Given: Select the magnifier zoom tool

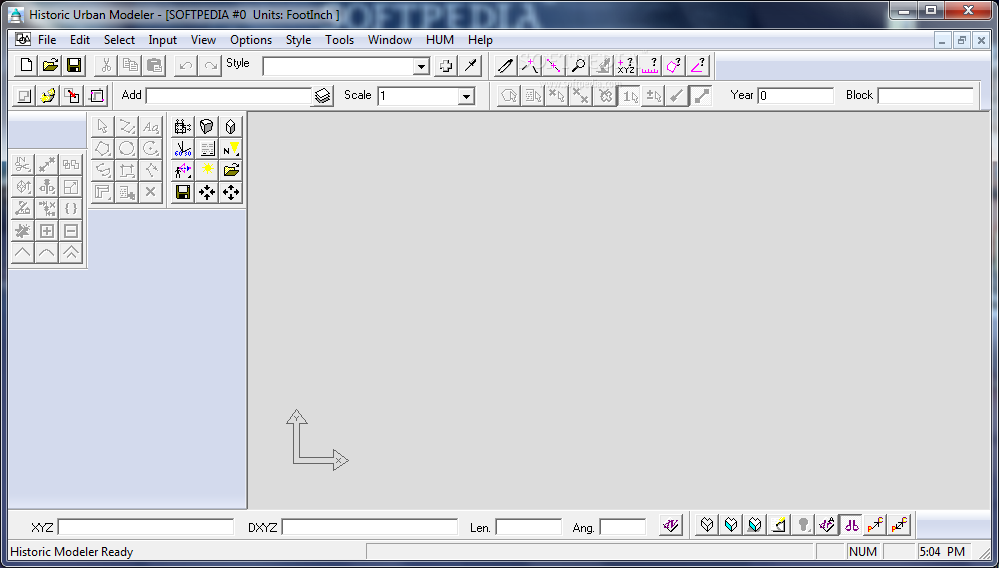Looking at the screenshot, I should pyautogui.click(x=578, y=65).
